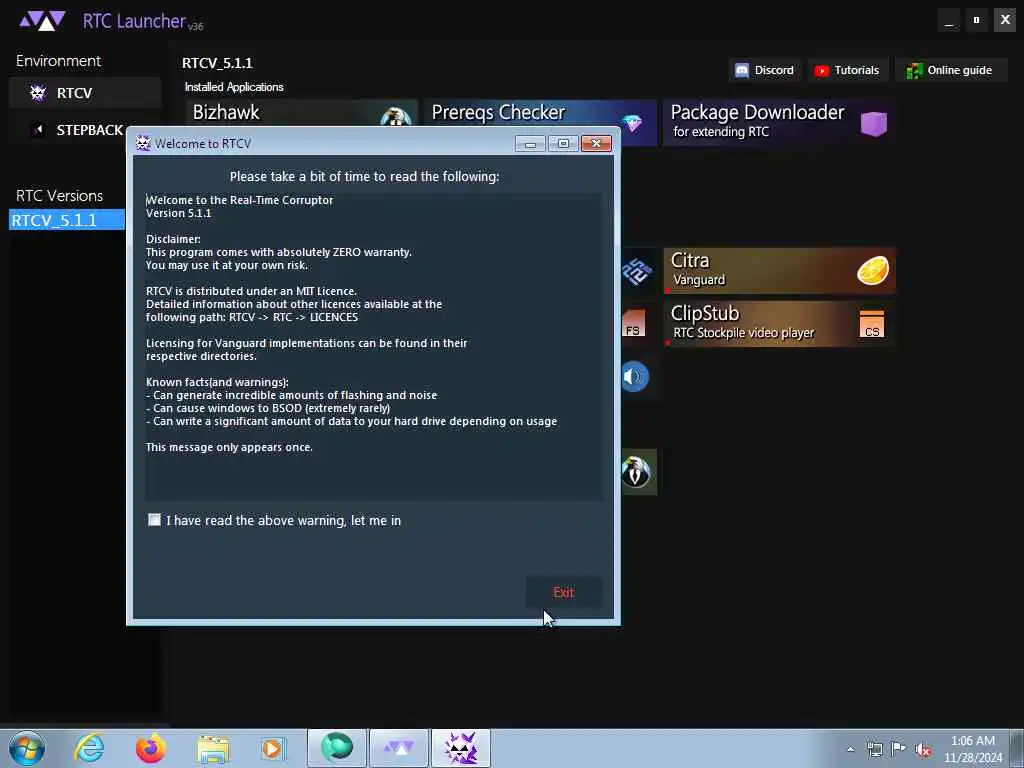Open the Windows Start menu
This screenshot has height=768, width=1024.
pyautogui.click(x=27, y=748)
